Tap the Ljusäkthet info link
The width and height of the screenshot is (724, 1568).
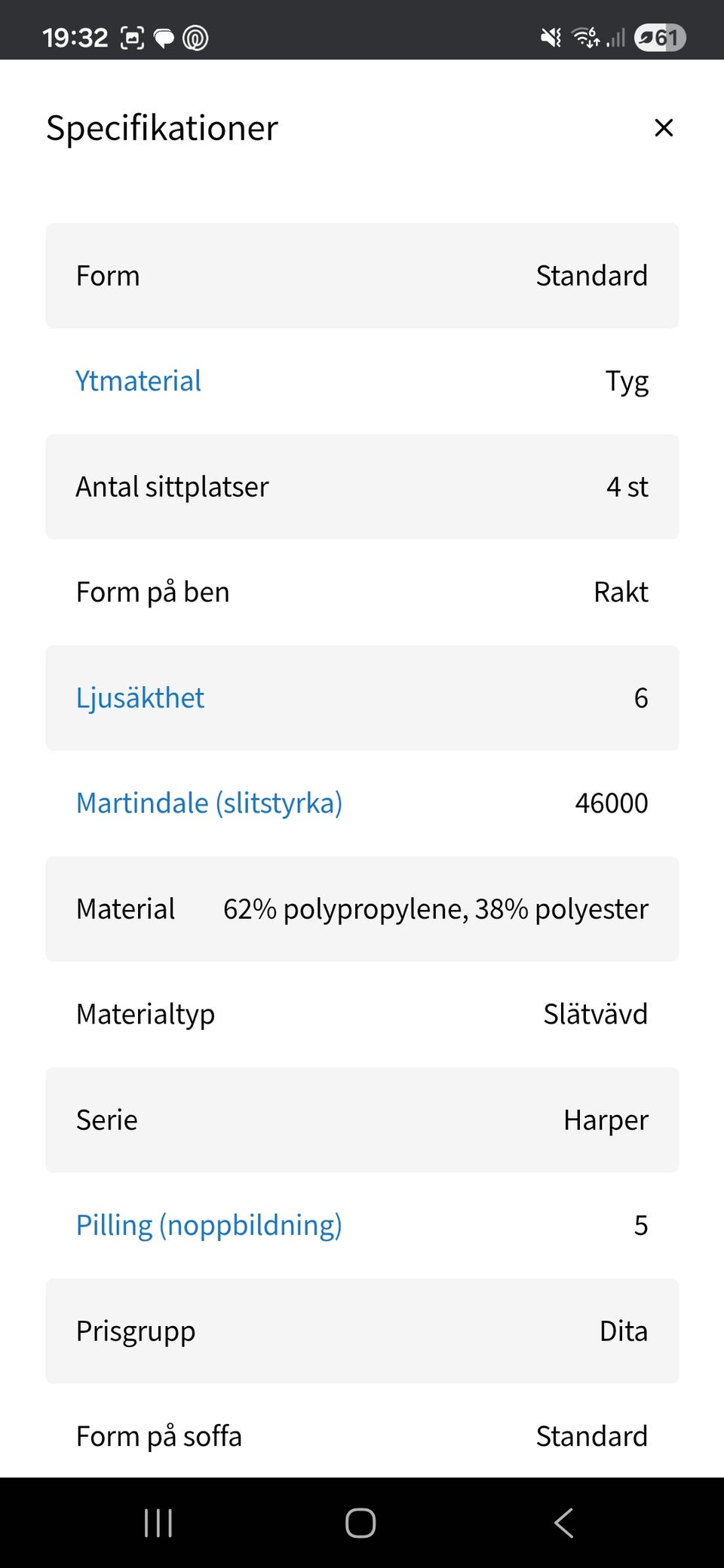point(140,698)
